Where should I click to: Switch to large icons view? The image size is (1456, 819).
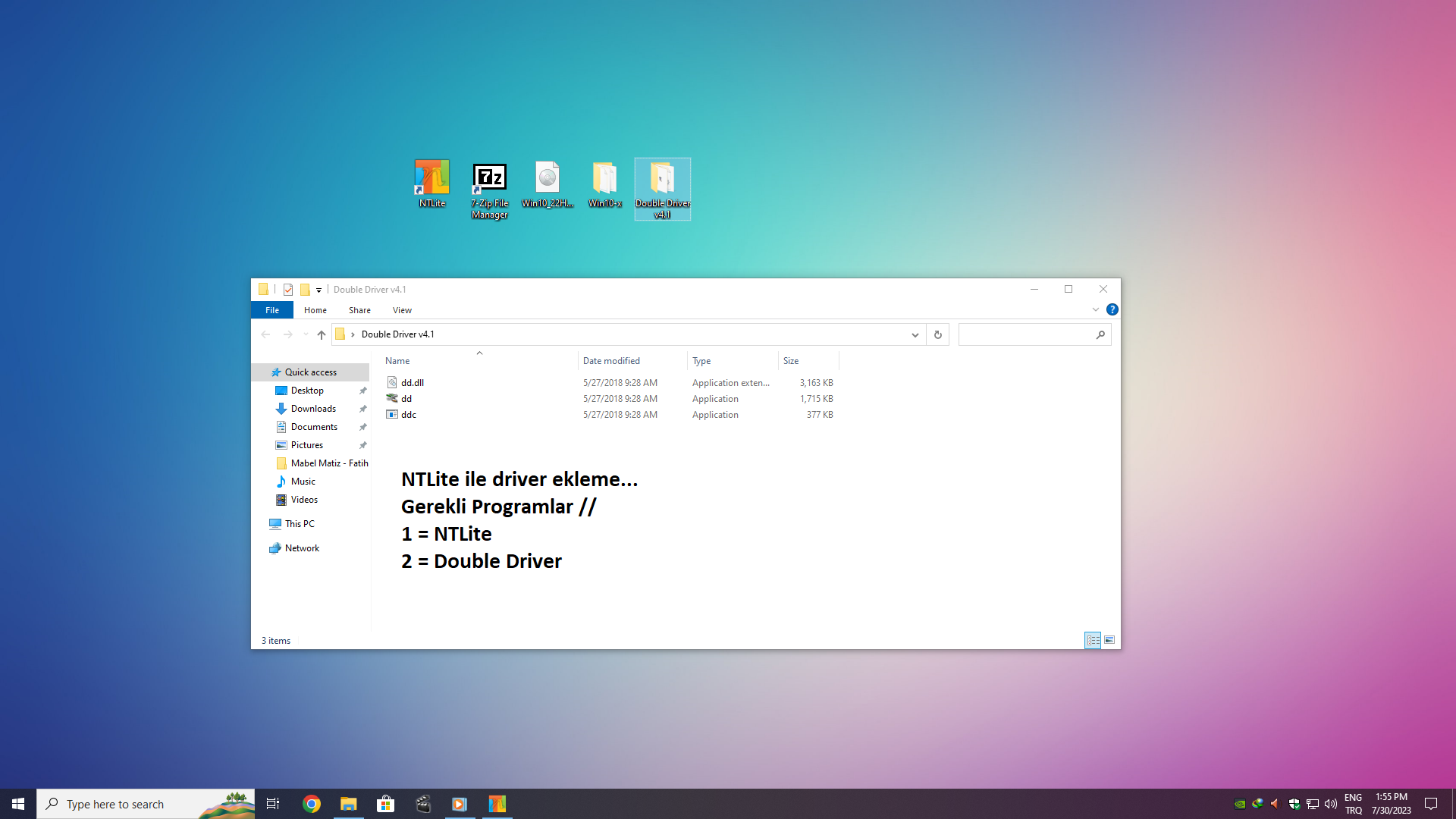pyautogui.click(x=1109, y=641)
